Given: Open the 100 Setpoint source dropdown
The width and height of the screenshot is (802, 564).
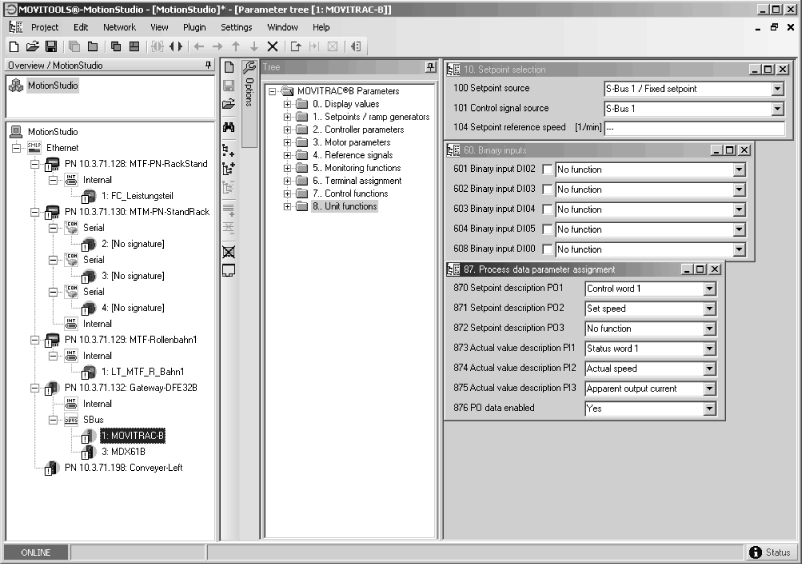Looking at the screenshot, I should point(777,89).
